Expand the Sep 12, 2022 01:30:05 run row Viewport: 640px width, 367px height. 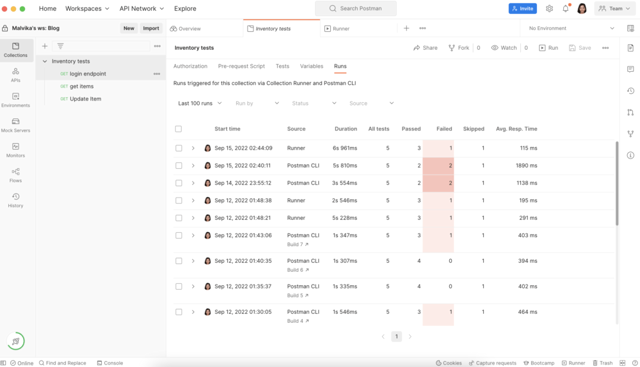pyautogui.click(x=193, y=312)
